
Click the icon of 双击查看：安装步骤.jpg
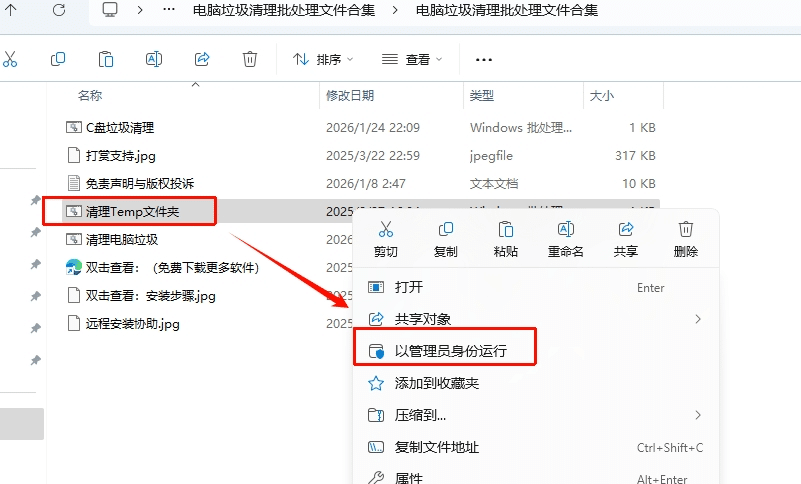(x=74, y=295)
